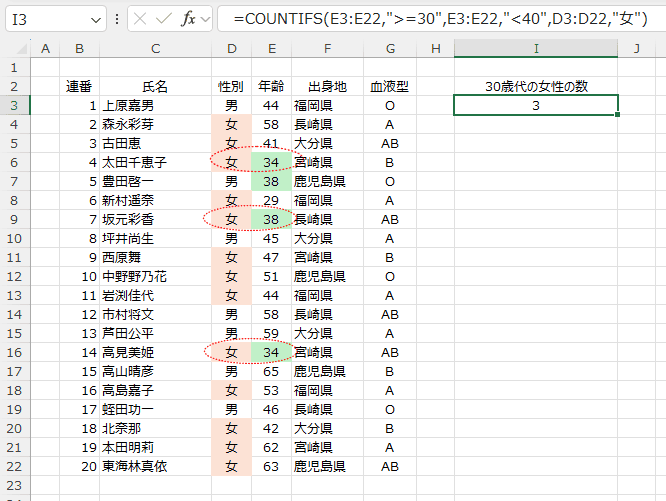
Task: Click the 血液型 header cell
Action: 390,87
